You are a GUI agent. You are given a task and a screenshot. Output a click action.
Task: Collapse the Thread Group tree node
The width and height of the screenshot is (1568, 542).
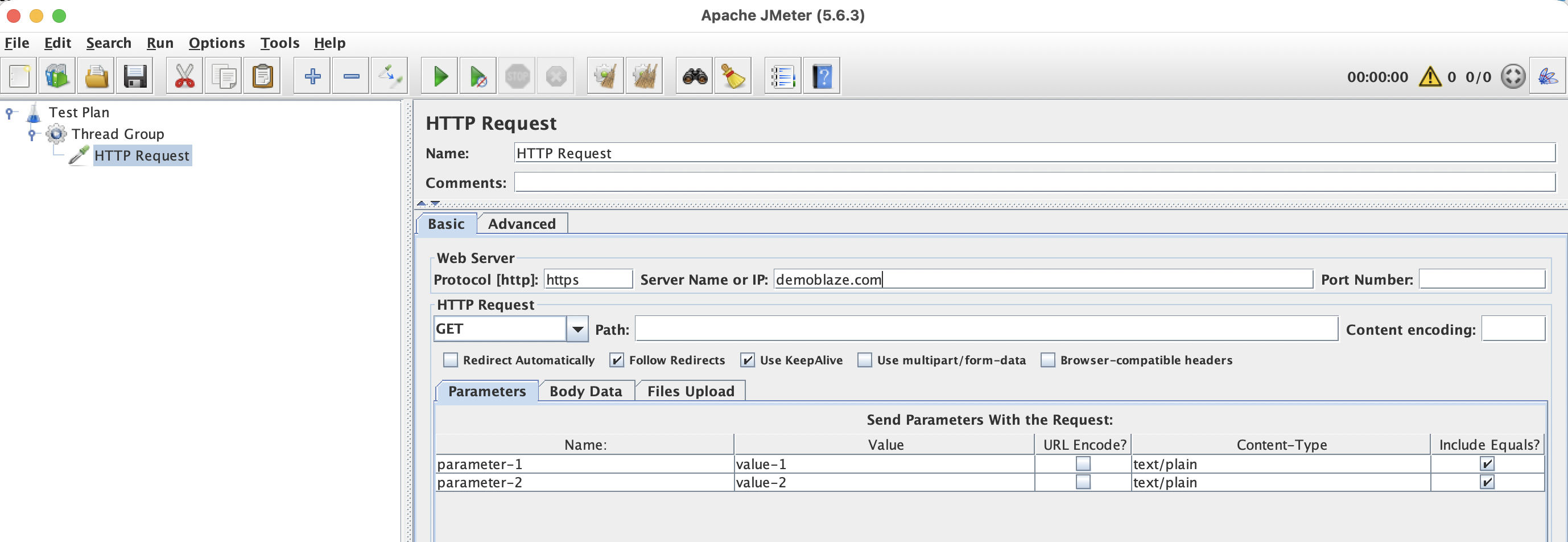[32, 134]
